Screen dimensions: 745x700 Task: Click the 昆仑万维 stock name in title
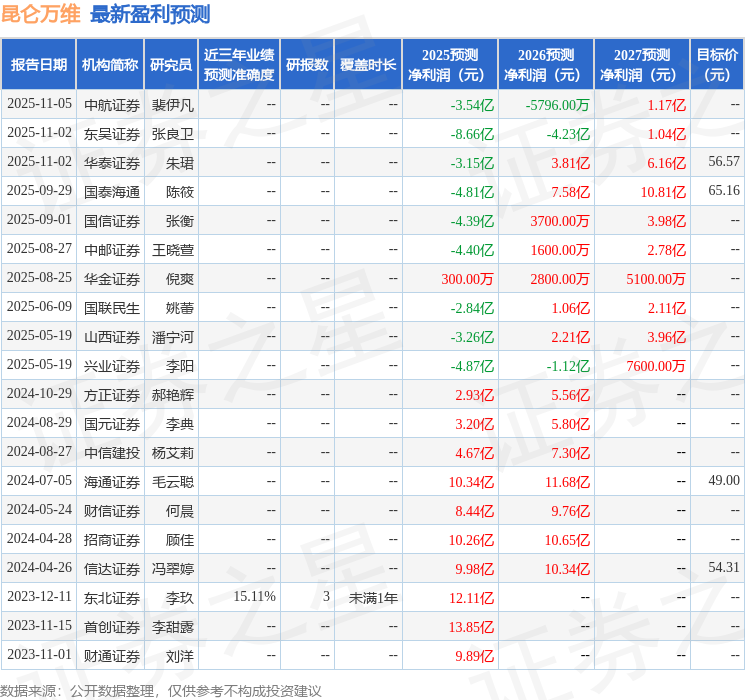pos(40,14)
